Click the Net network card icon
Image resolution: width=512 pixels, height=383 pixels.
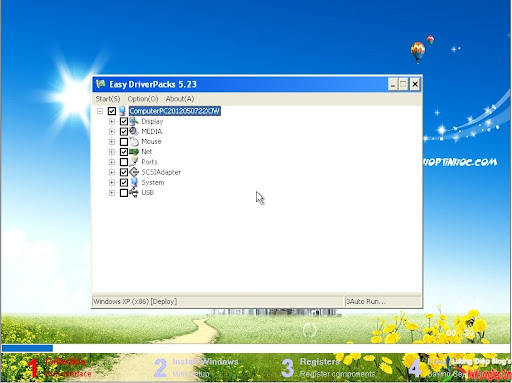pyautogui.click(x=134, y=152)
